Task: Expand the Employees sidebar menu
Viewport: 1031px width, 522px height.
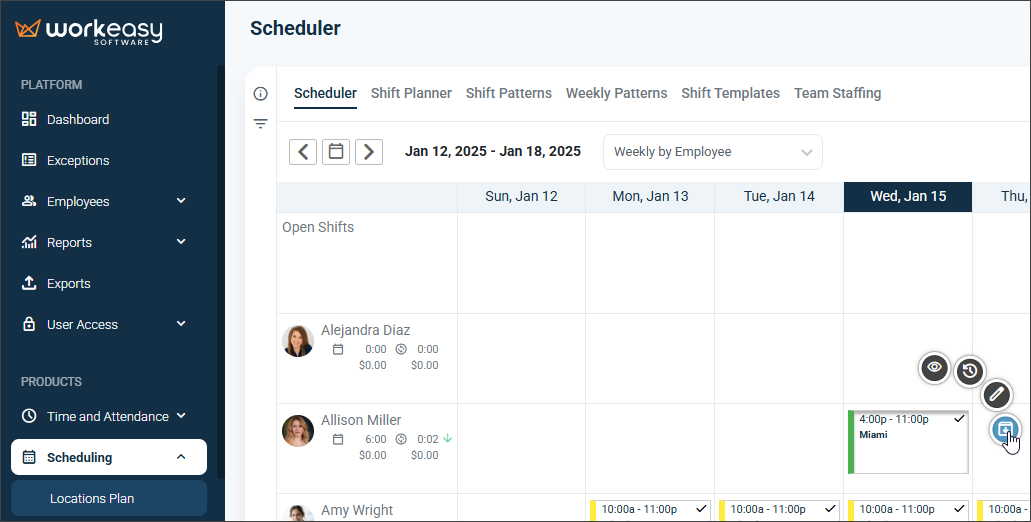Action: coord(103,201)
